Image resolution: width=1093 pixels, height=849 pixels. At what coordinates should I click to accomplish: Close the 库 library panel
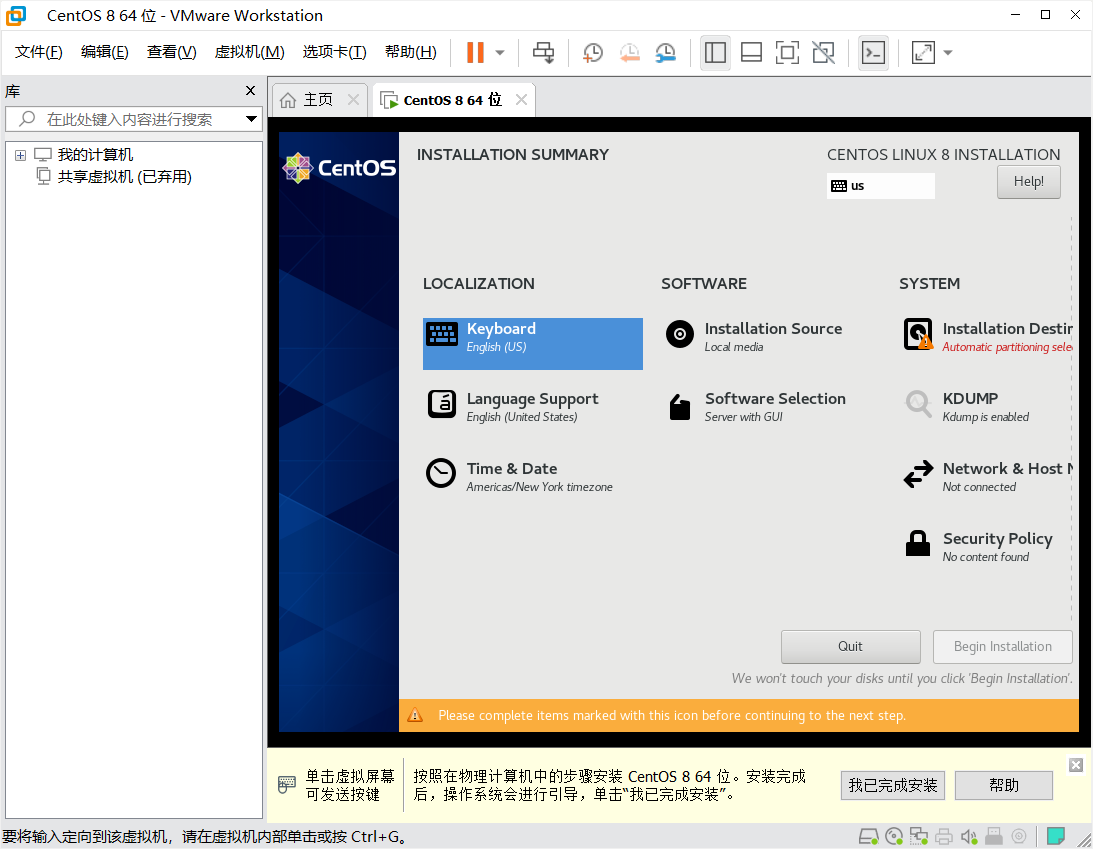pyautogui.click(x=250, y=91)
